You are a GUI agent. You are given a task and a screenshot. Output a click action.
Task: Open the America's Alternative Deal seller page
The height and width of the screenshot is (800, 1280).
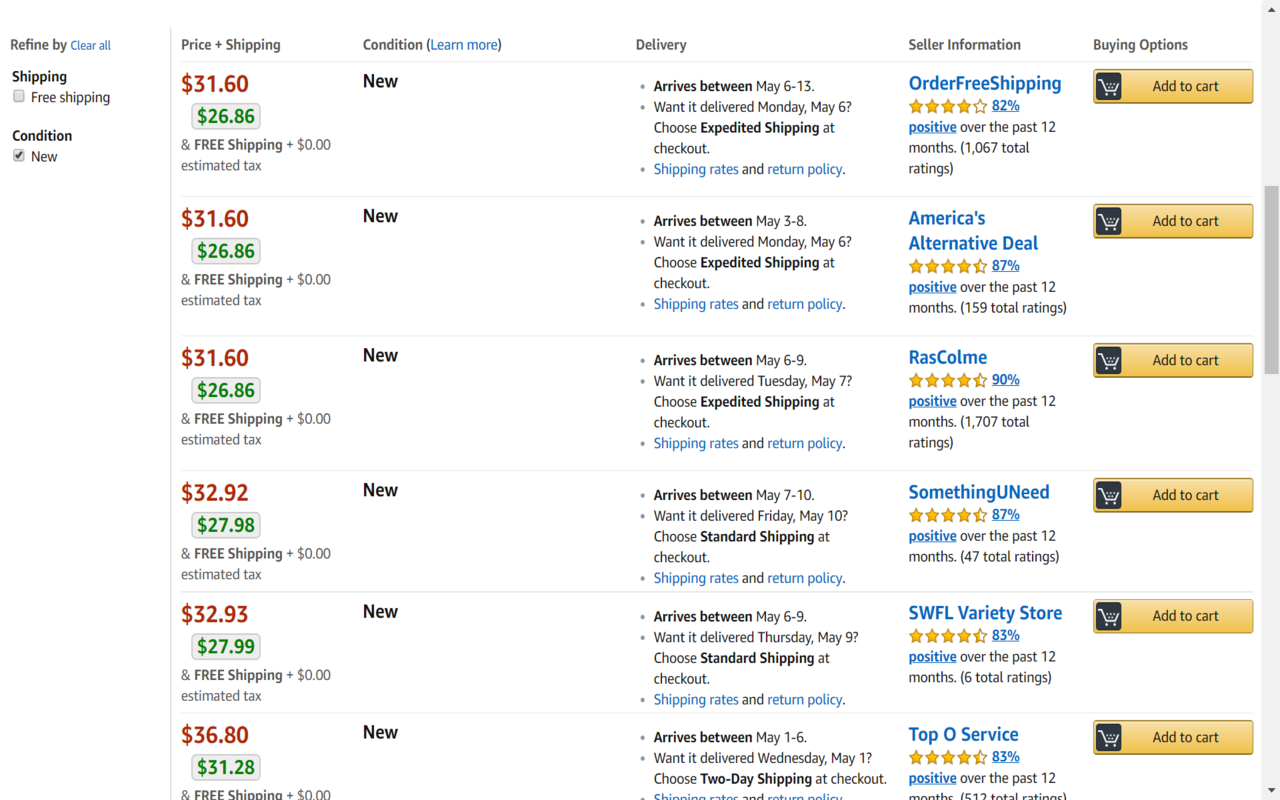pyautogui.click(x=973, y=230)
